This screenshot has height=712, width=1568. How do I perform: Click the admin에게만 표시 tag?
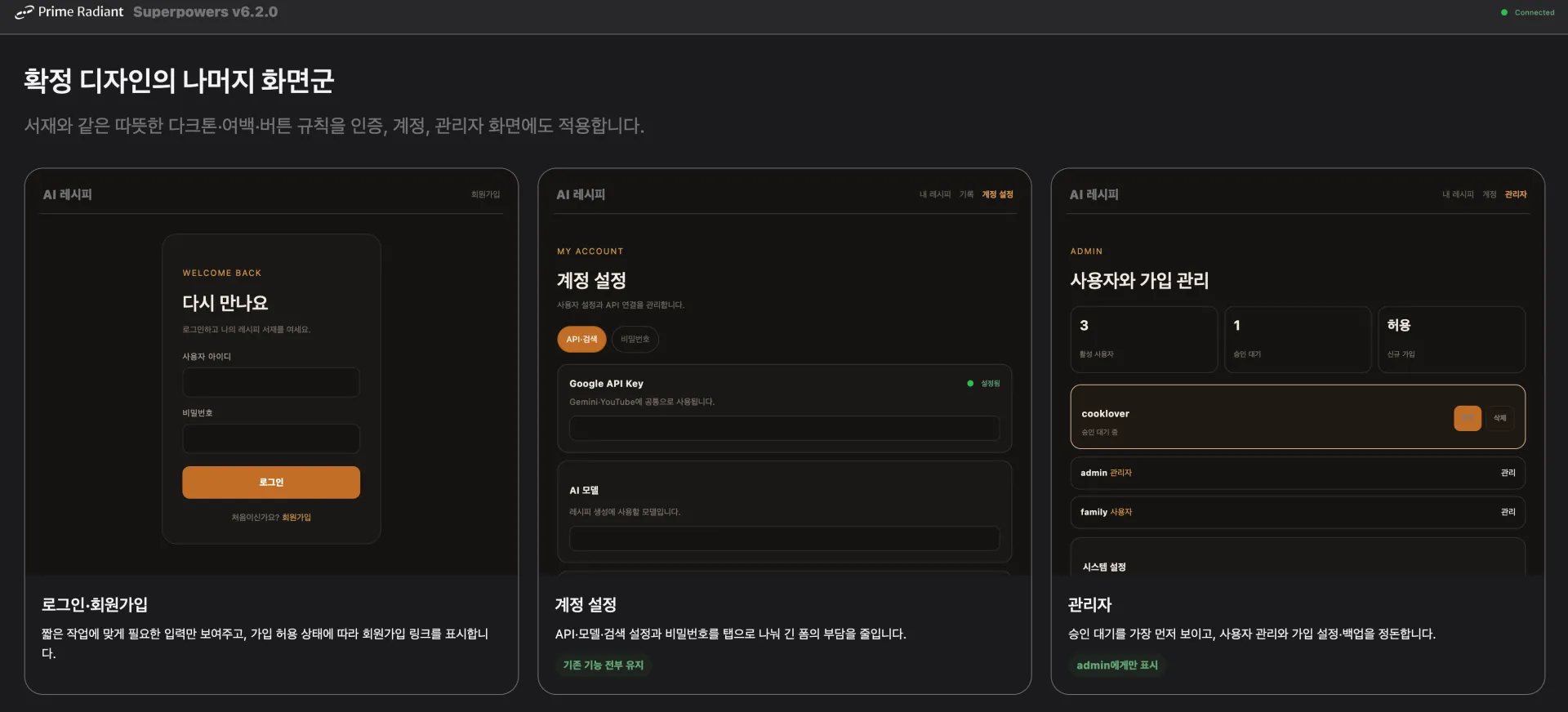(x=1117, y=665)
